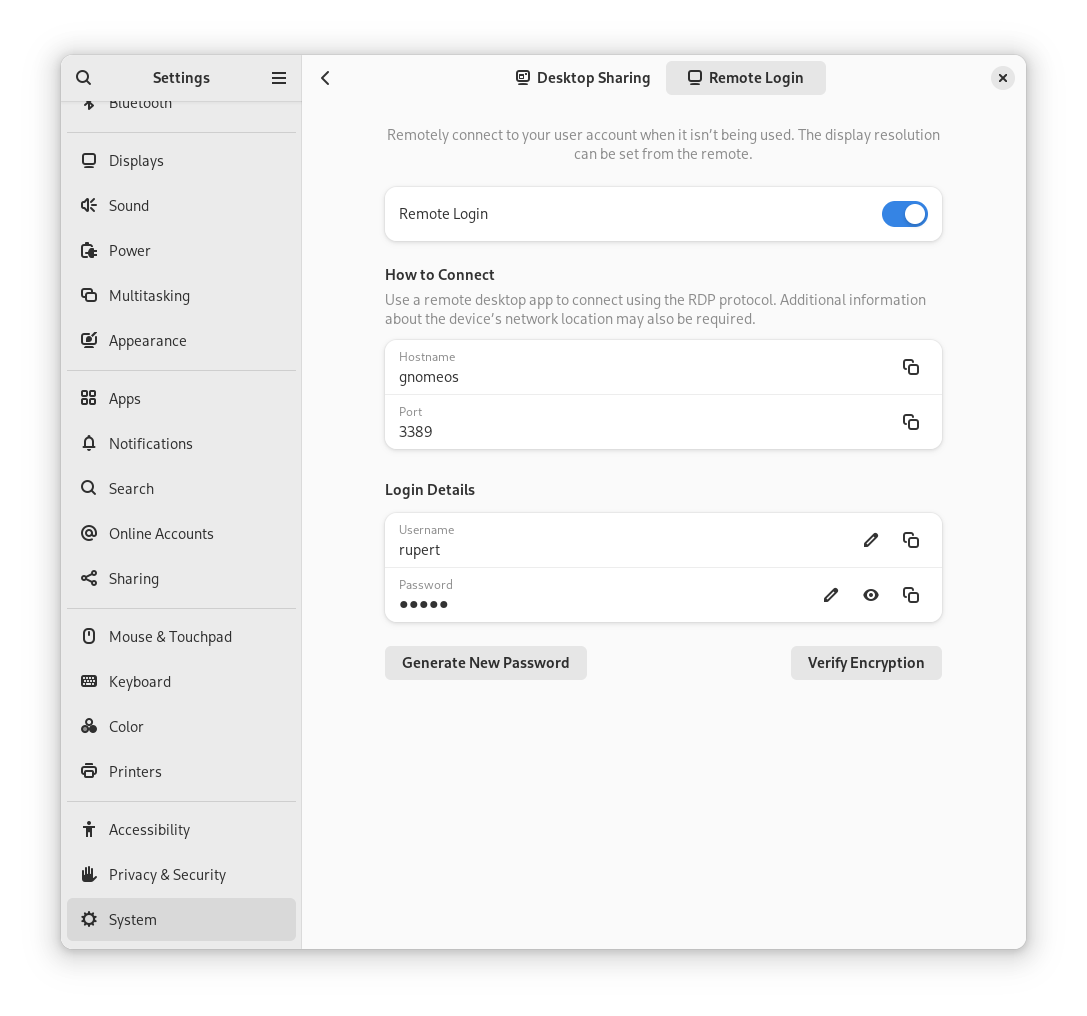The image size is (1087, 1016).
Task: Click Generate New Password button
Action: tap(485, 663)
